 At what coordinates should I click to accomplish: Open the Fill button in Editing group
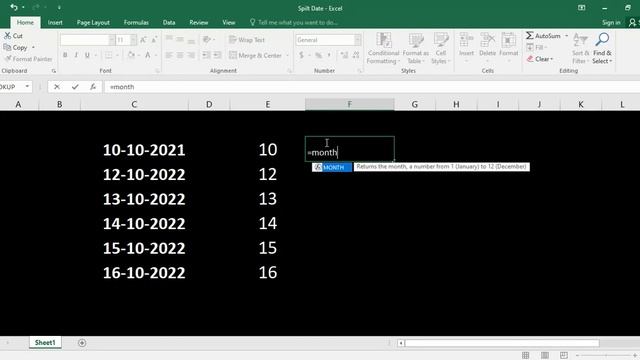[536, 47]
